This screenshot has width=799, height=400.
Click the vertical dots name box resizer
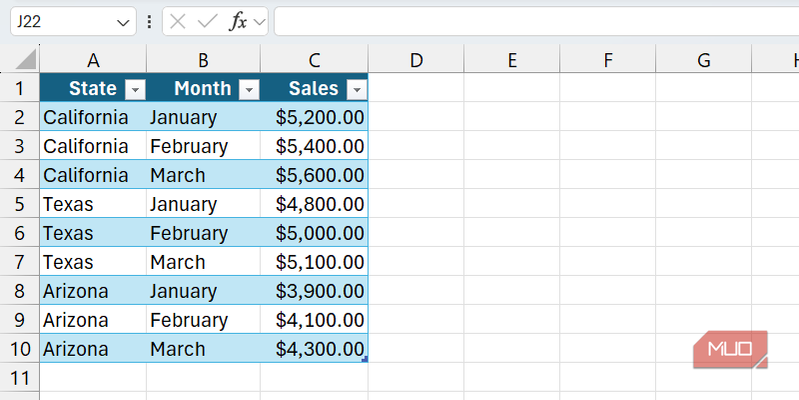coord(149,21)
